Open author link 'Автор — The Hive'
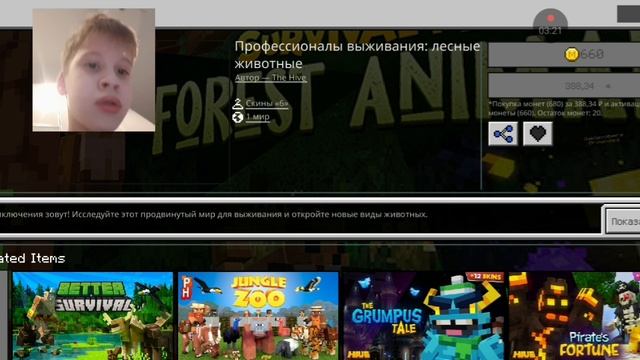 click(x=271, y=78)
